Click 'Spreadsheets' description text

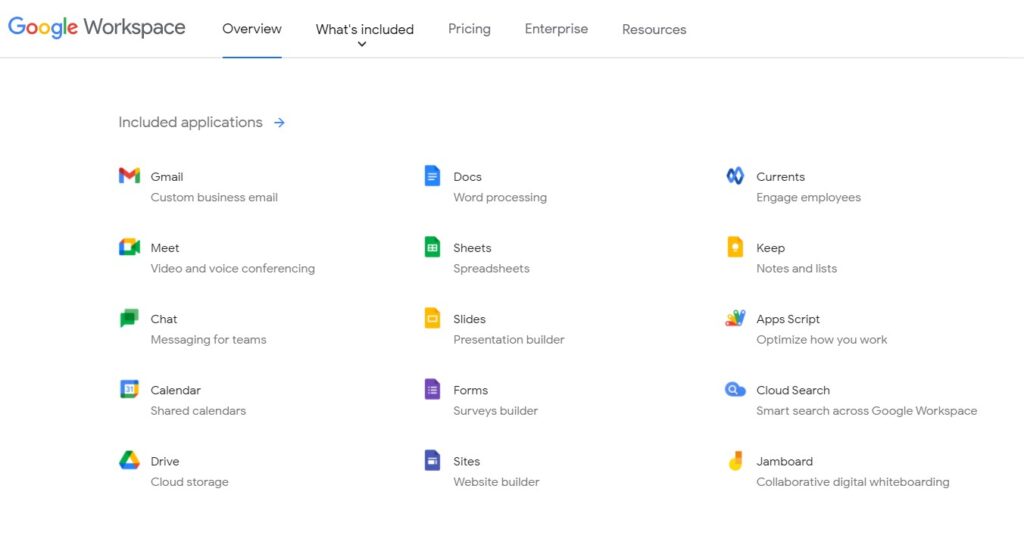coord(491,268)
